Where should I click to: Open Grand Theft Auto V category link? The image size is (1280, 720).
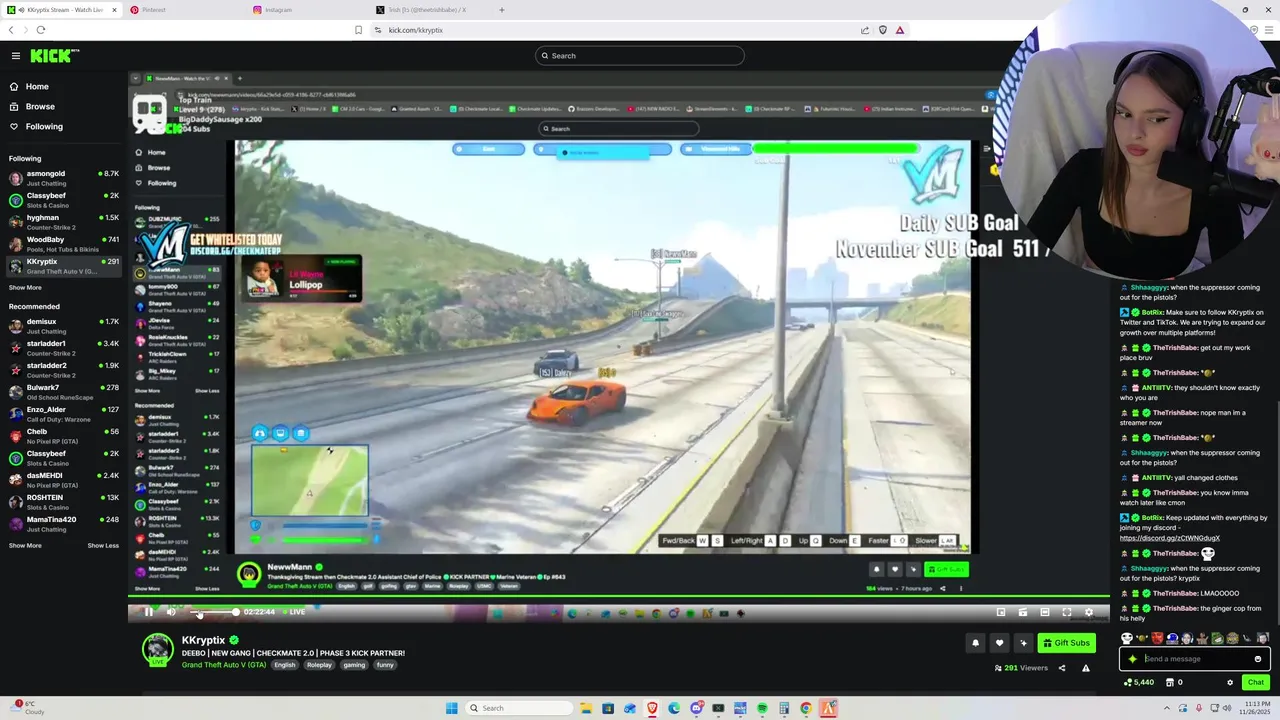(224, 665)
